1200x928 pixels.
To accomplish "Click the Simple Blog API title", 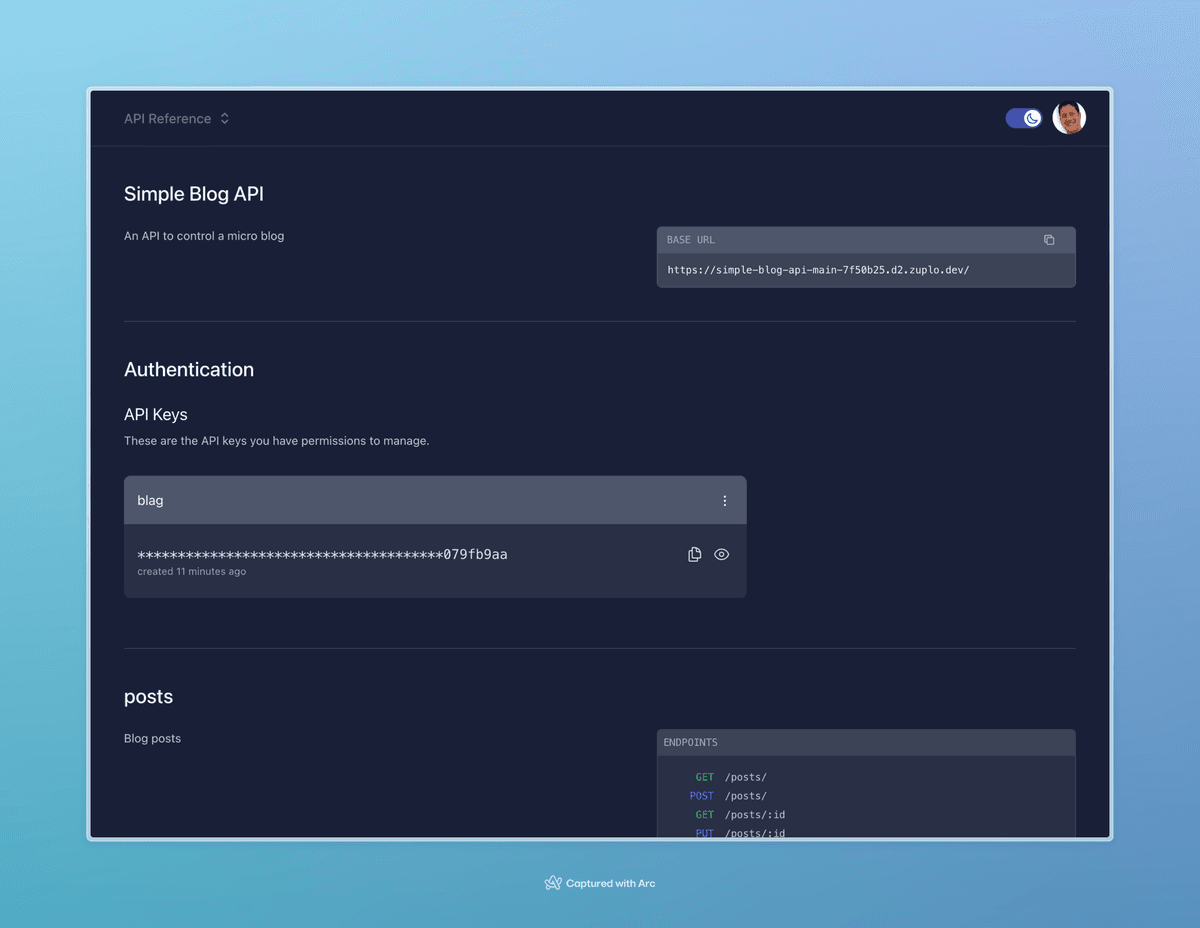I will click(x=194, y=194).
